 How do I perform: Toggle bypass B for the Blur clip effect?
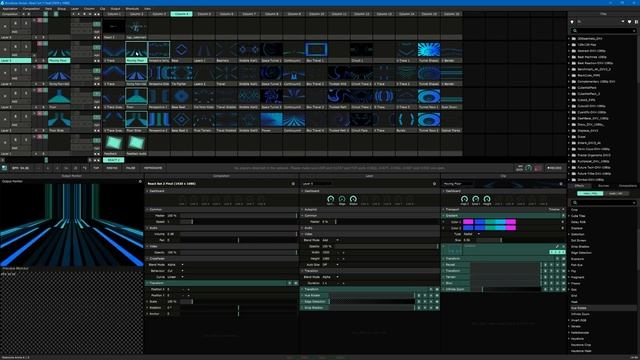coord(545,283)
